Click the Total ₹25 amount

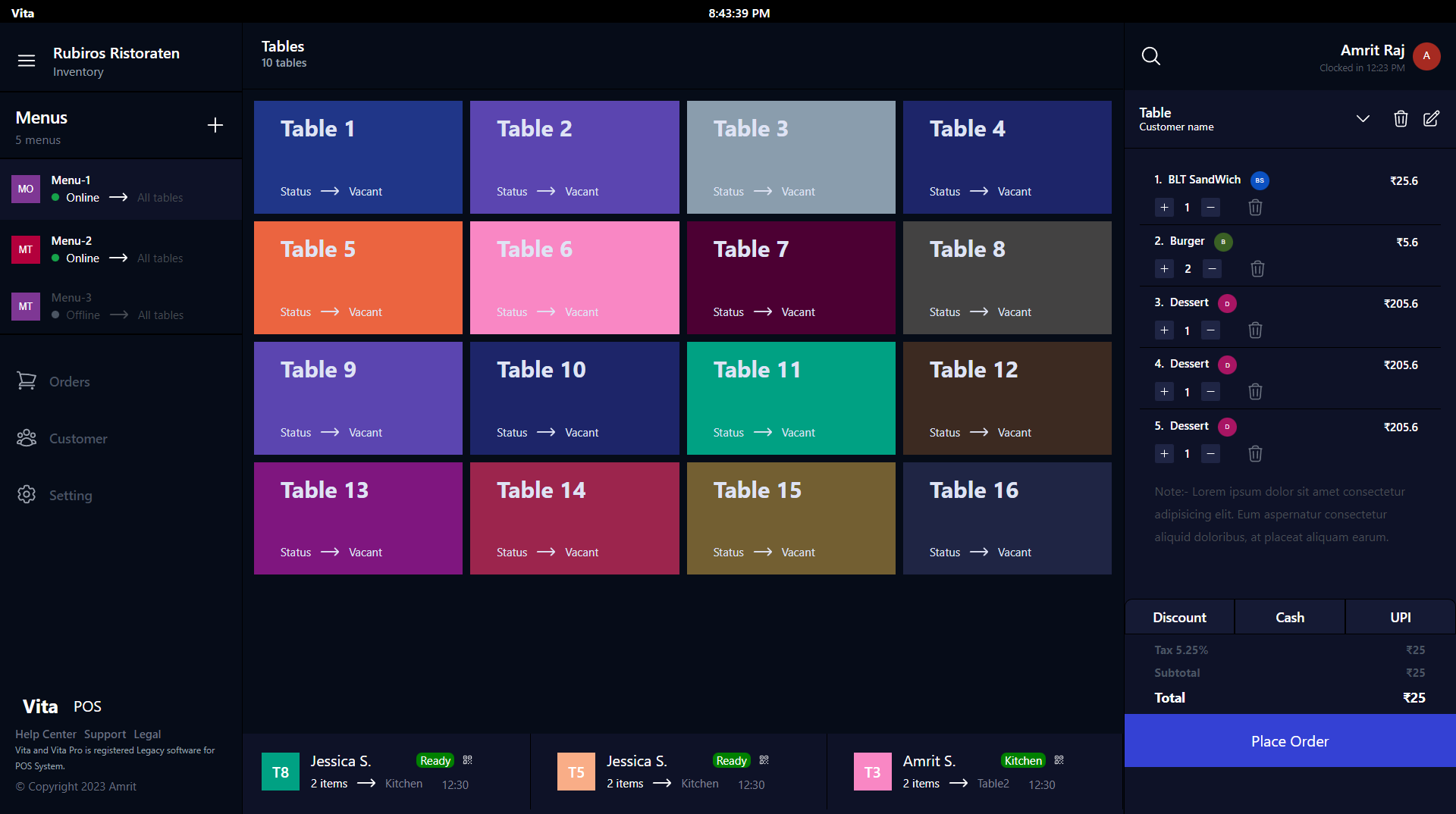pos(1414,697)
